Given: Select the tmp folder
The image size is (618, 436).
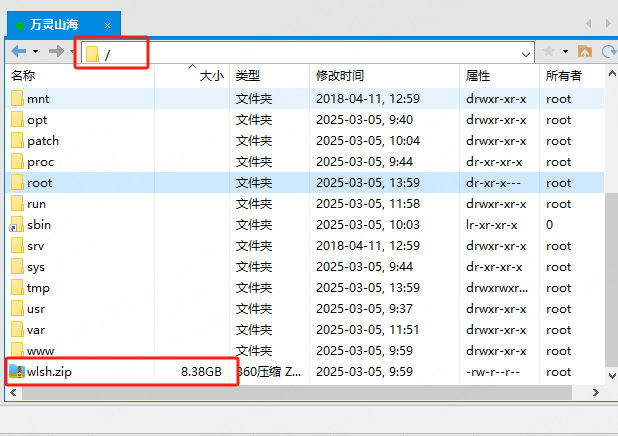Looking at the screenshot, I should coord(305,288).
